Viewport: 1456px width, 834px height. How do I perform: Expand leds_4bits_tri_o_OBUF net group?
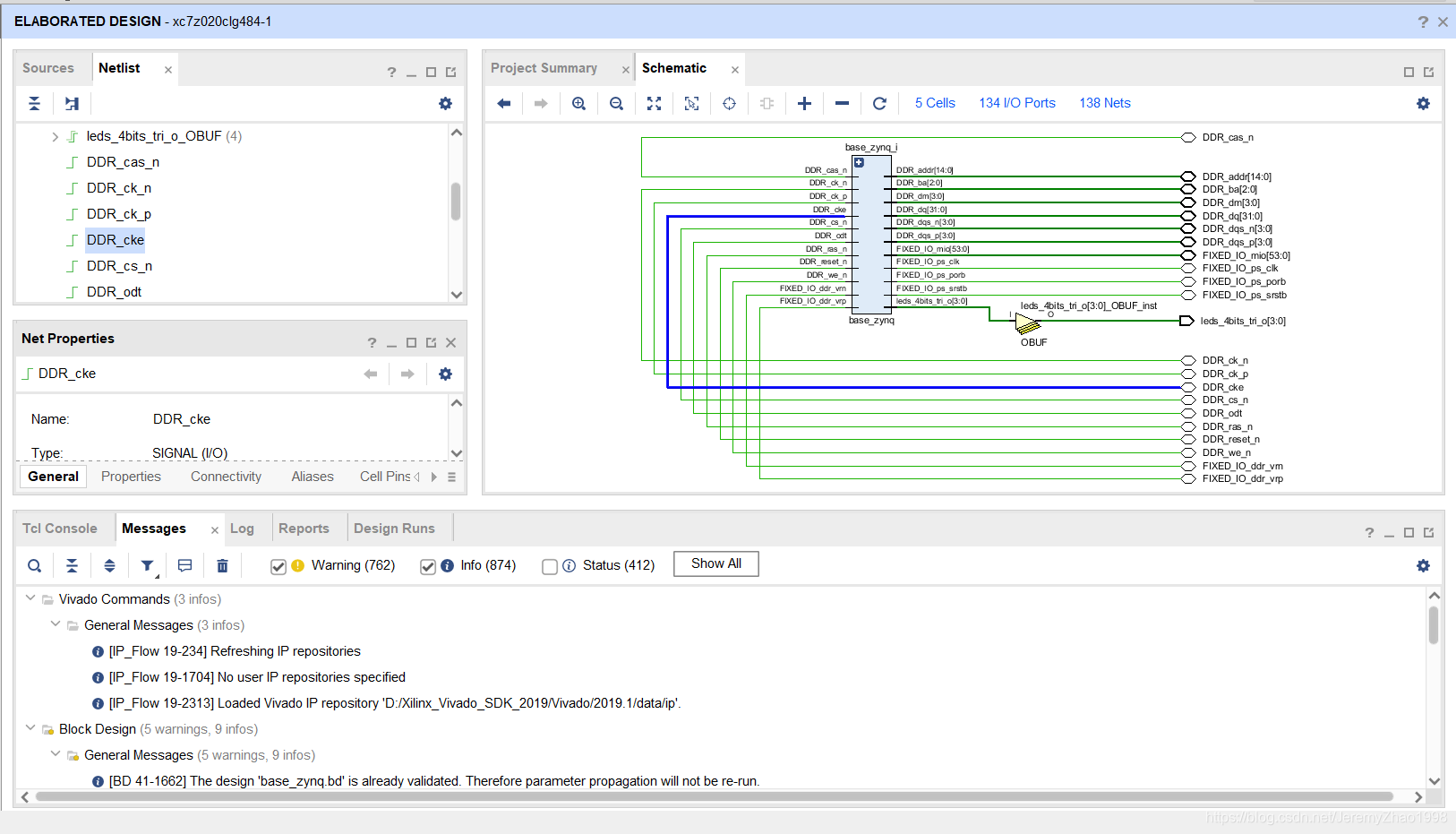tap(55, 137)
